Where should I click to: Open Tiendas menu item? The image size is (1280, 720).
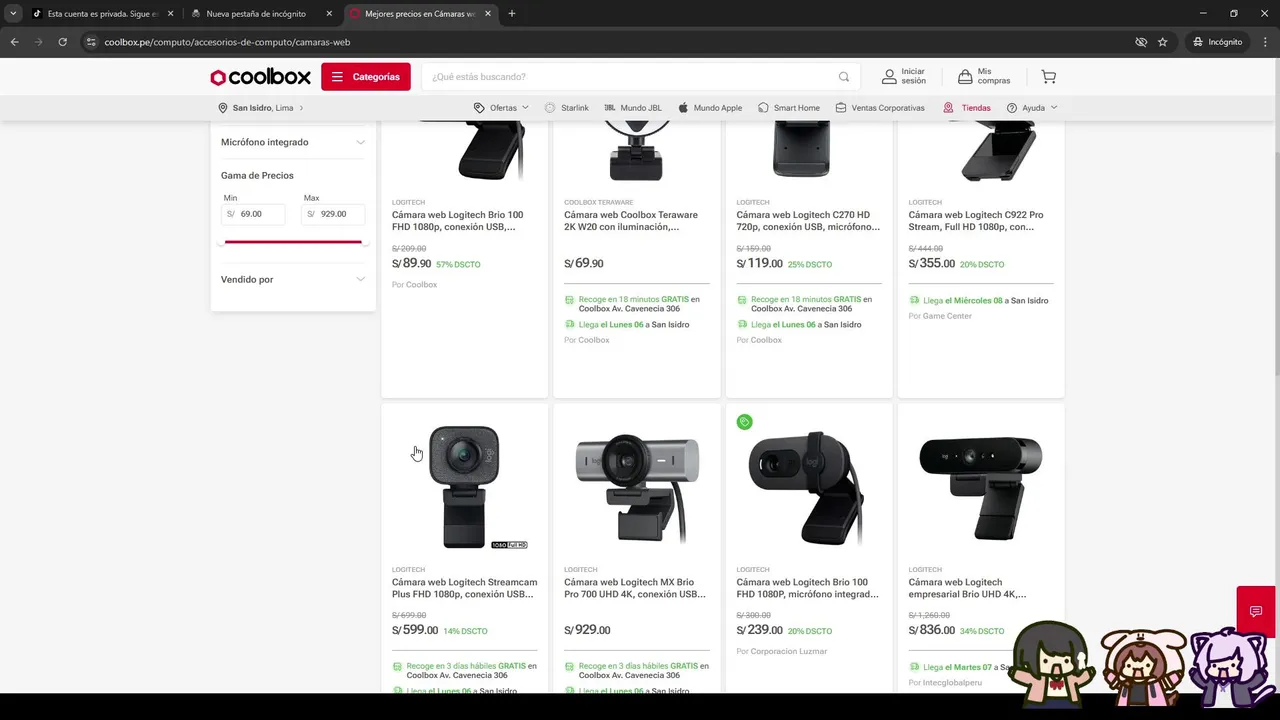coord(967,108)
